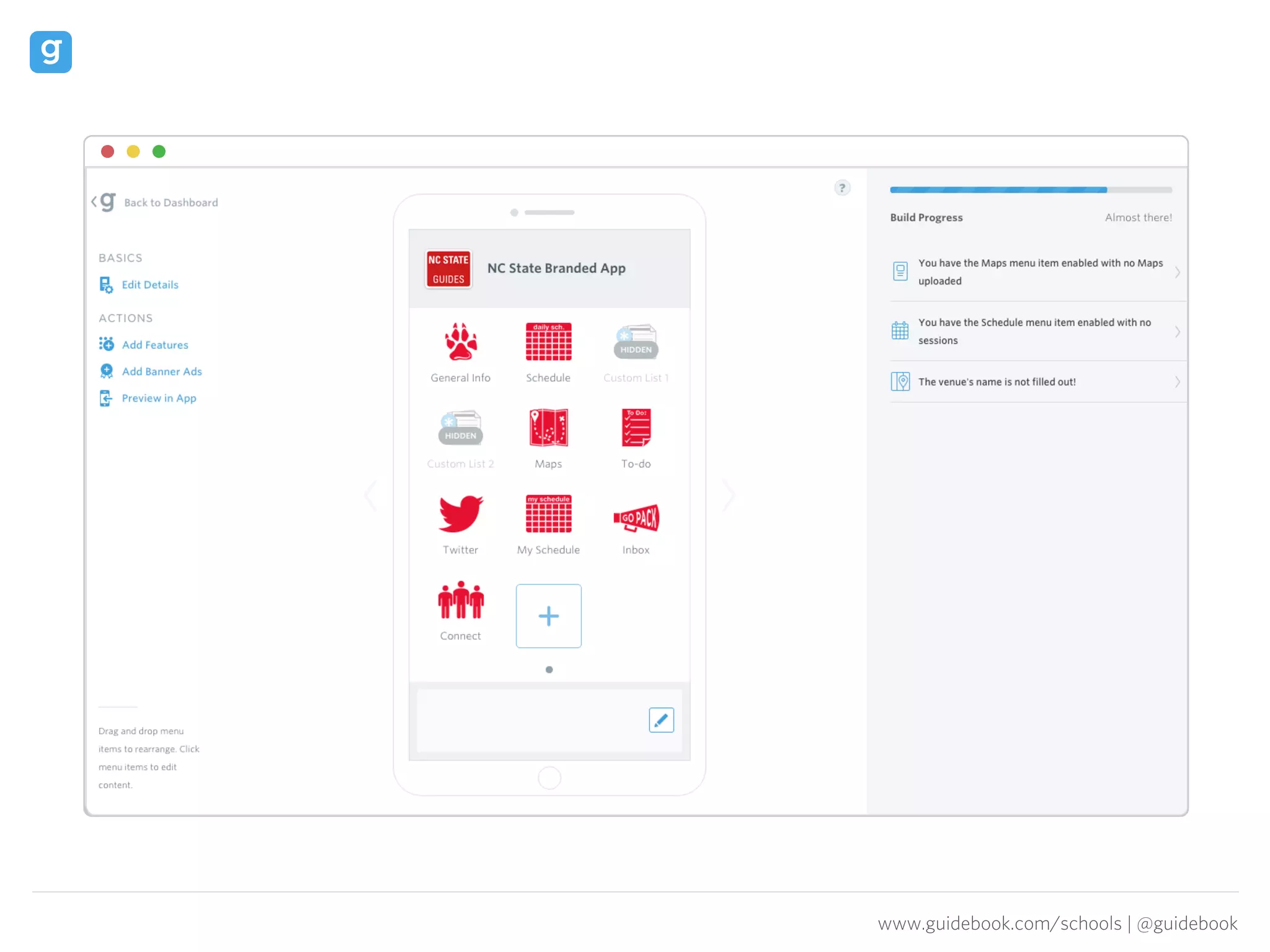The width and height of the screenshot is (1270, 952).
Task: Click the Build Progress bar
Action: pos(1031,190)
